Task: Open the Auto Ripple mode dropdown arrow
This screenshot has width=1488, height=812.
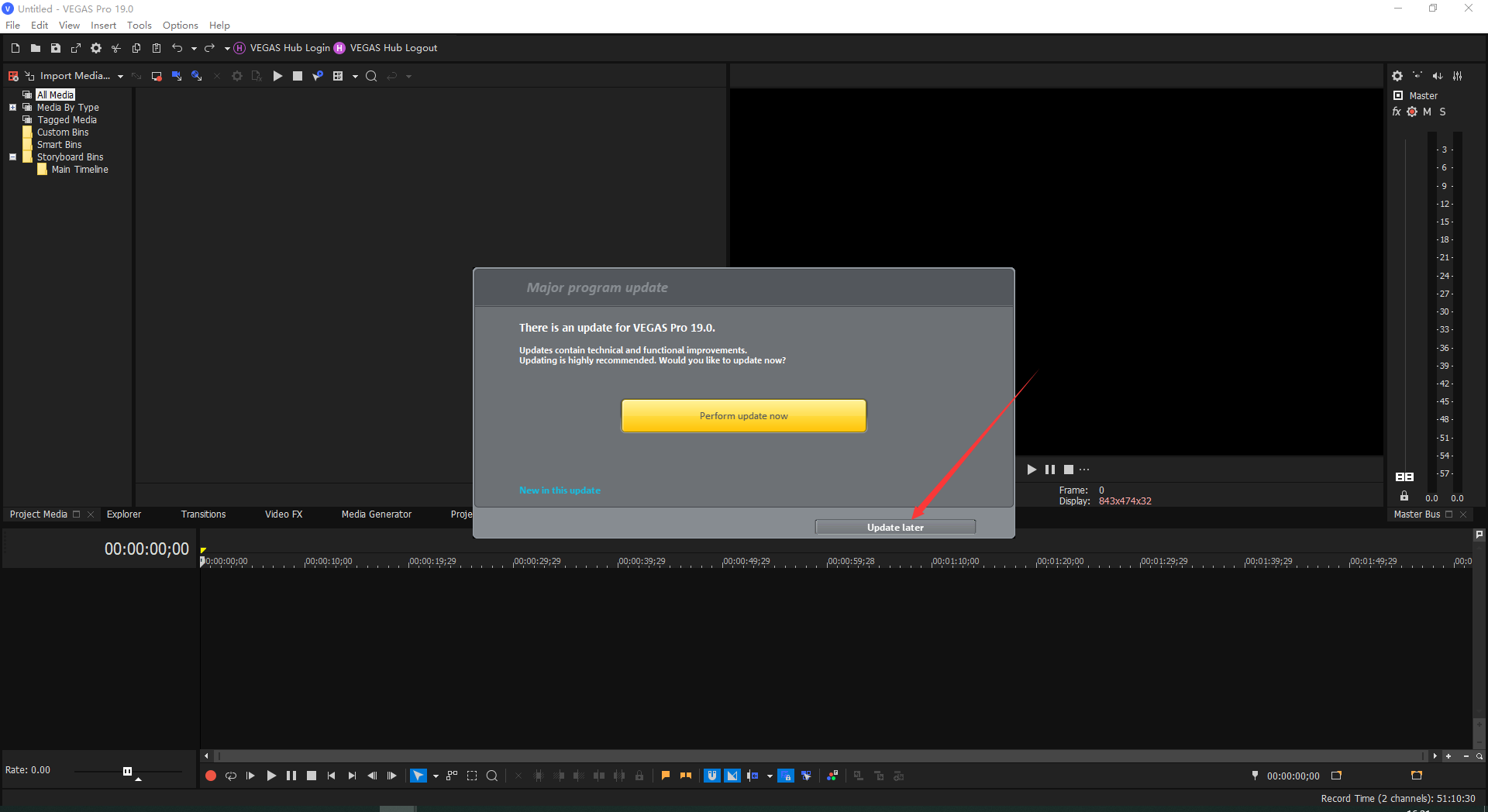Action: point(770,776)
